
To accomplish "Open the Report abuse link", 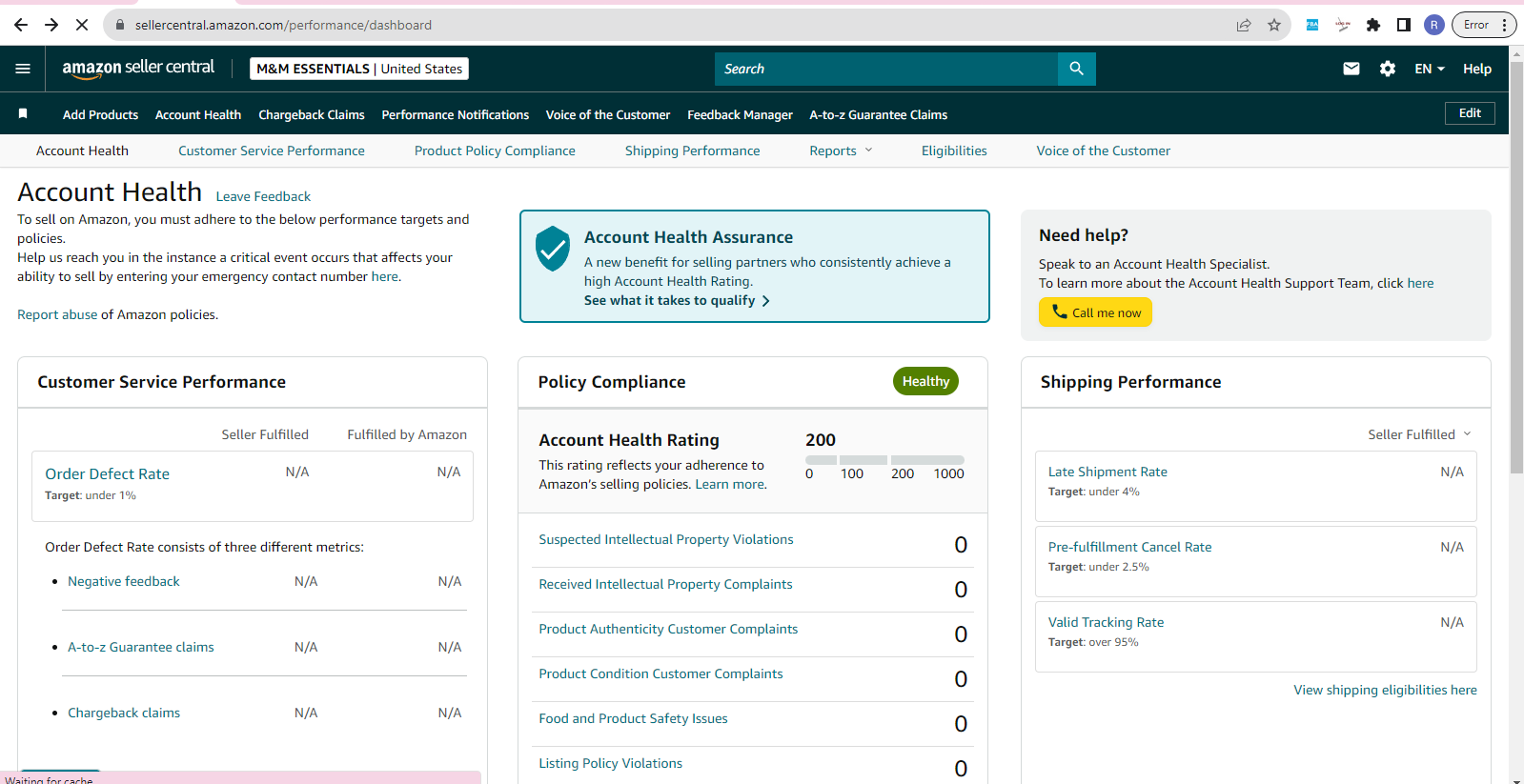I will pos(57,314).
